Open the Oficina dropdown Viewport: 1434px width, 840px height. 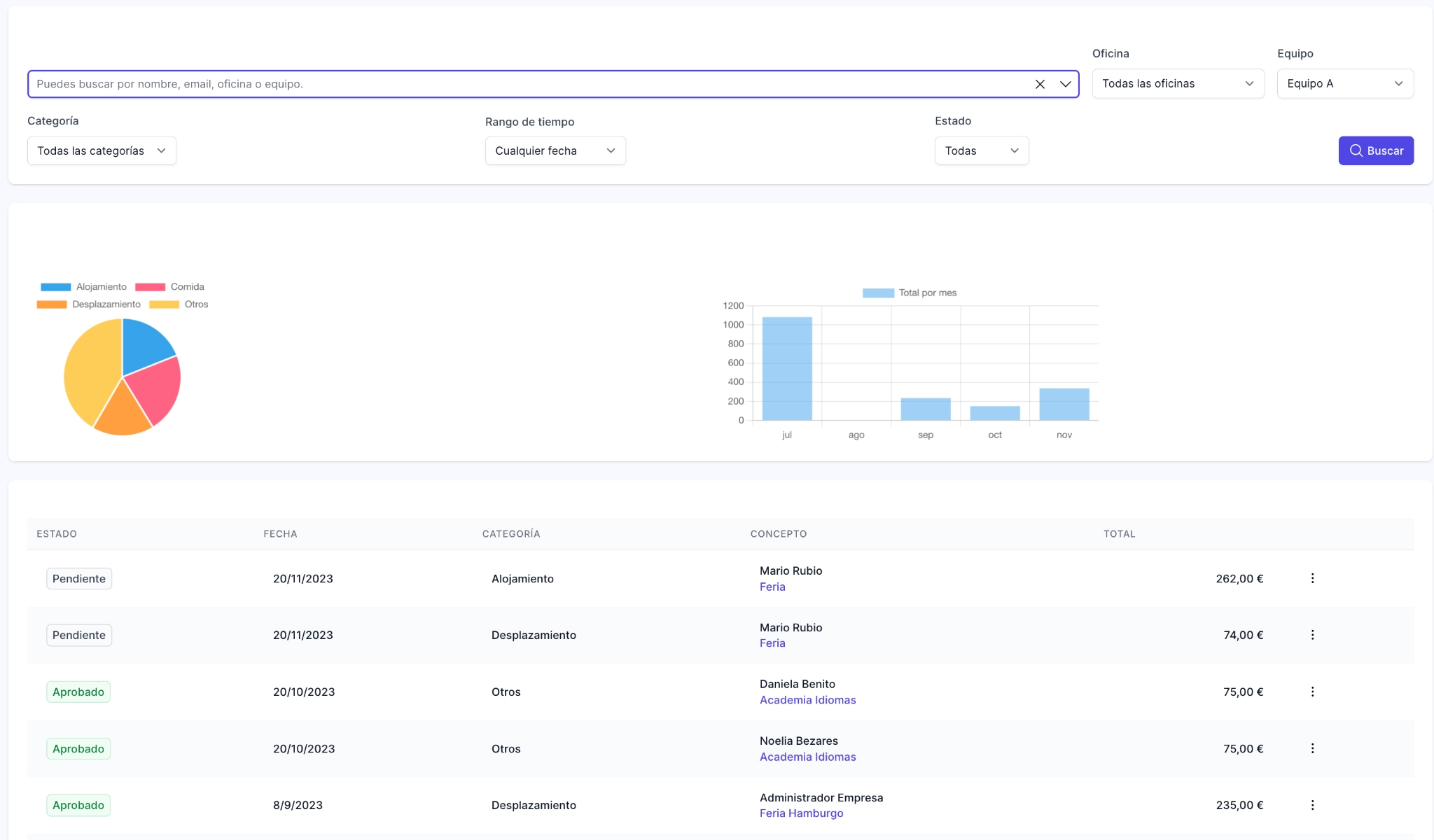pos(1177,83)
